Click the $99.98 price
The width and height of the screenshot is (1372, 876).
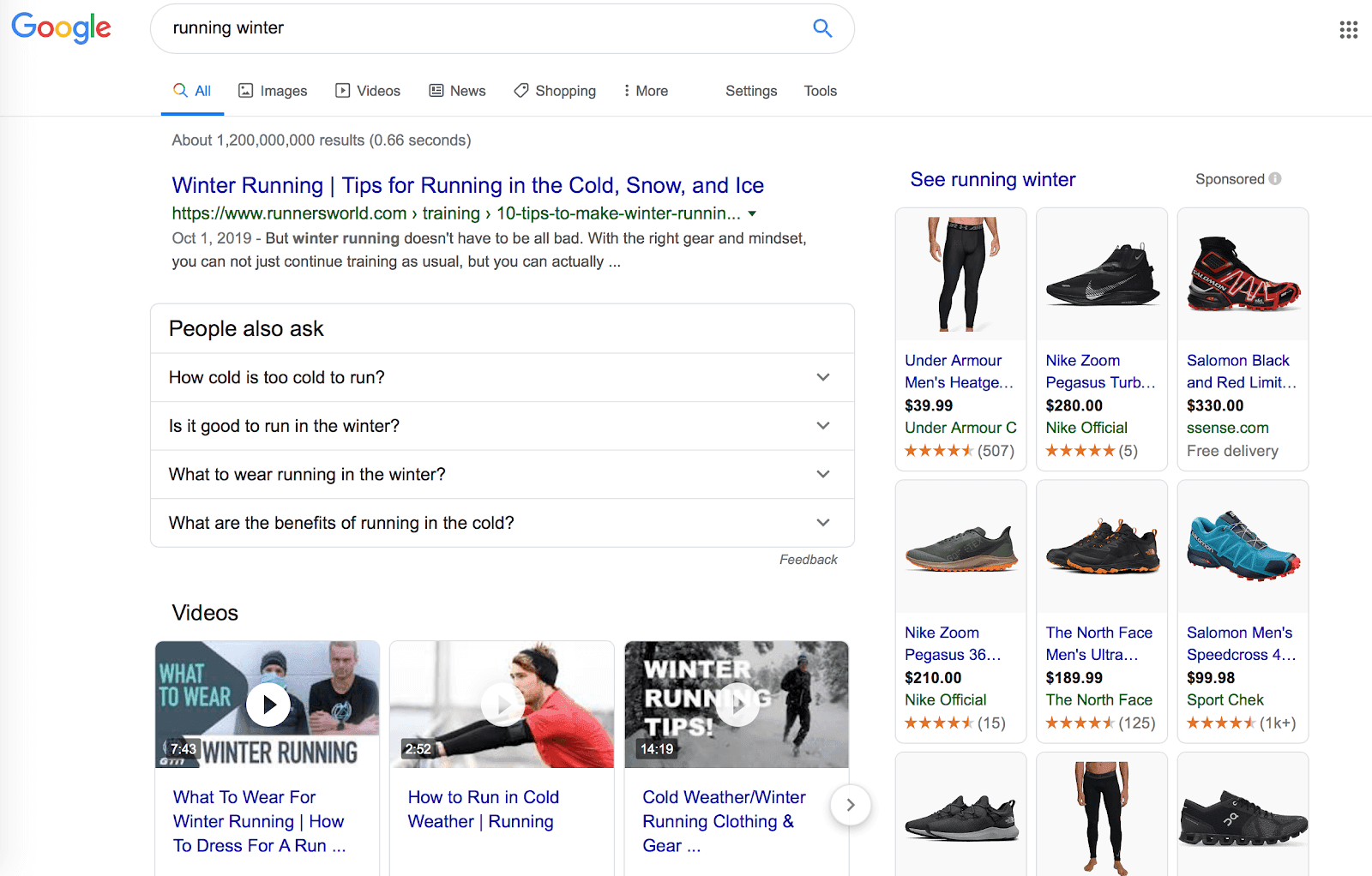click(1211, 677)
